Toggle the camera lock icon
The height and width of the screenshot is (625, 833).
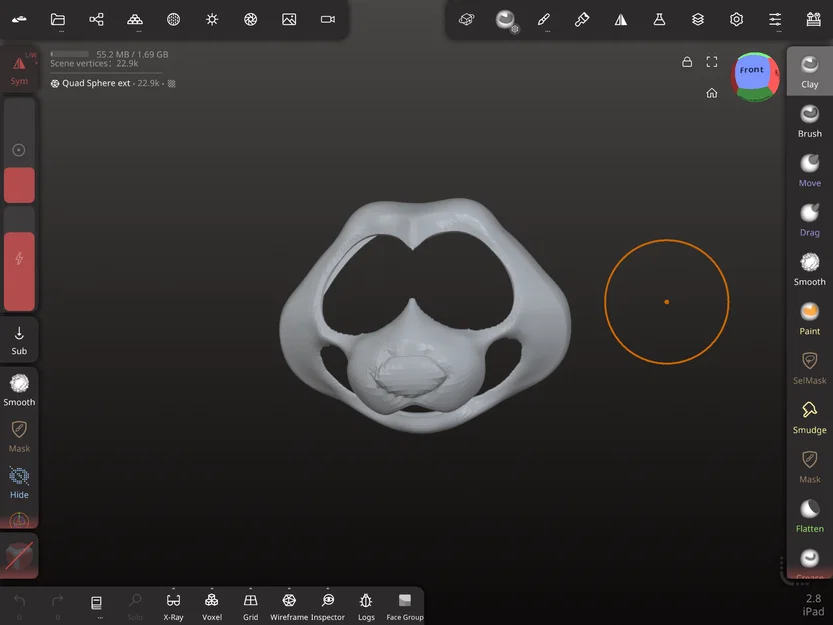pos(687,62)
